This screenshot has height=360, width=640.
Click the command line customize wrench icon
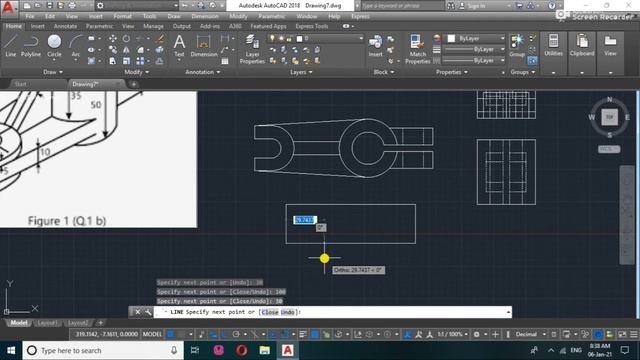[148, 312]
